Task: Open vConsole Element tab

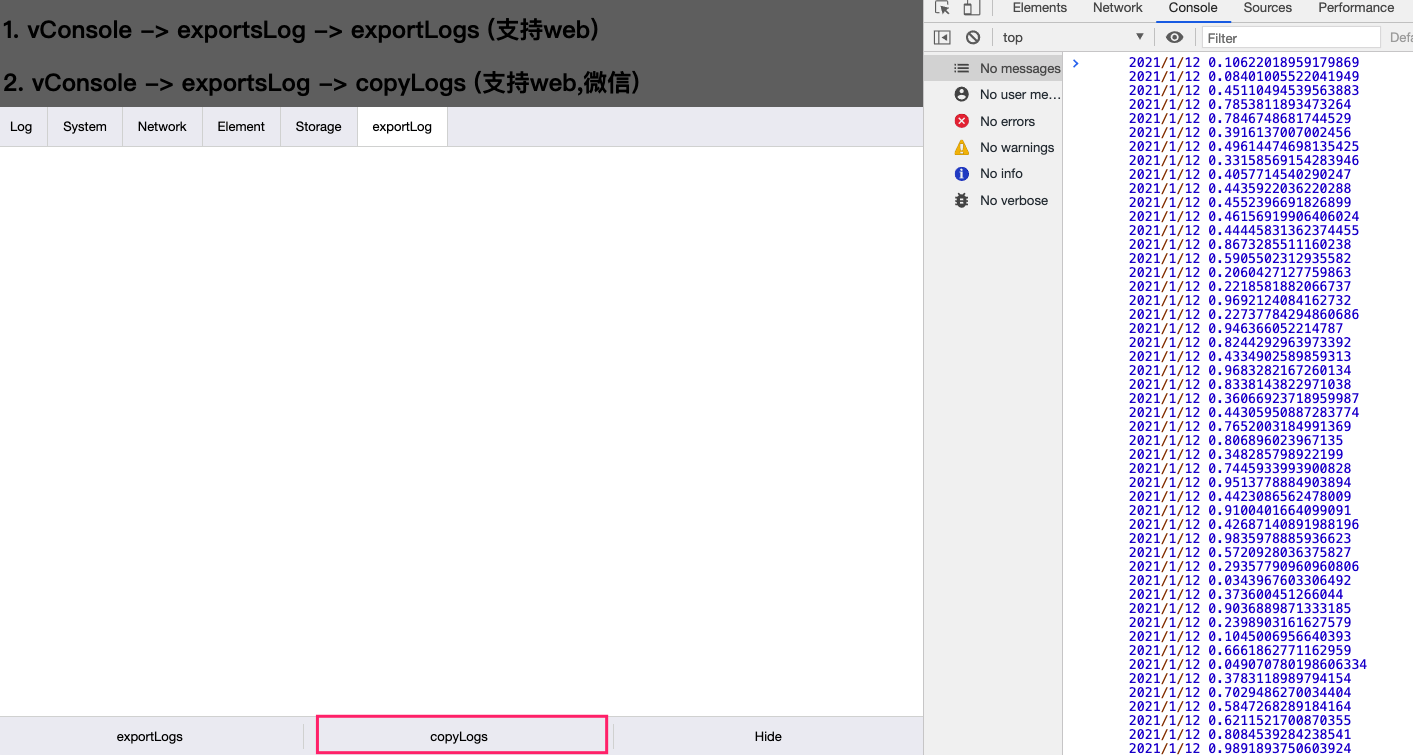Action: coord(241,127)
